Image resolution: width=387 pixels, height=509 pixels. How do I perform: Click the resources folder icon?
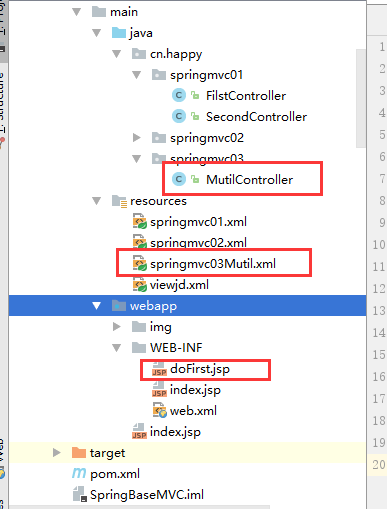119,201
